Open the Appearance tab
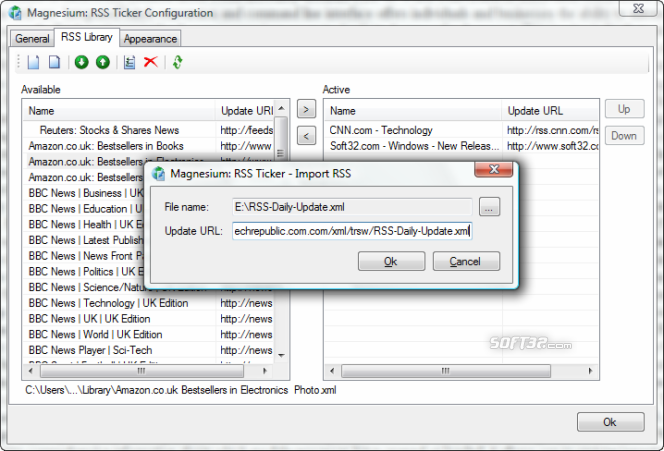This screenshot has width=664, height=451. click(150, 39)
